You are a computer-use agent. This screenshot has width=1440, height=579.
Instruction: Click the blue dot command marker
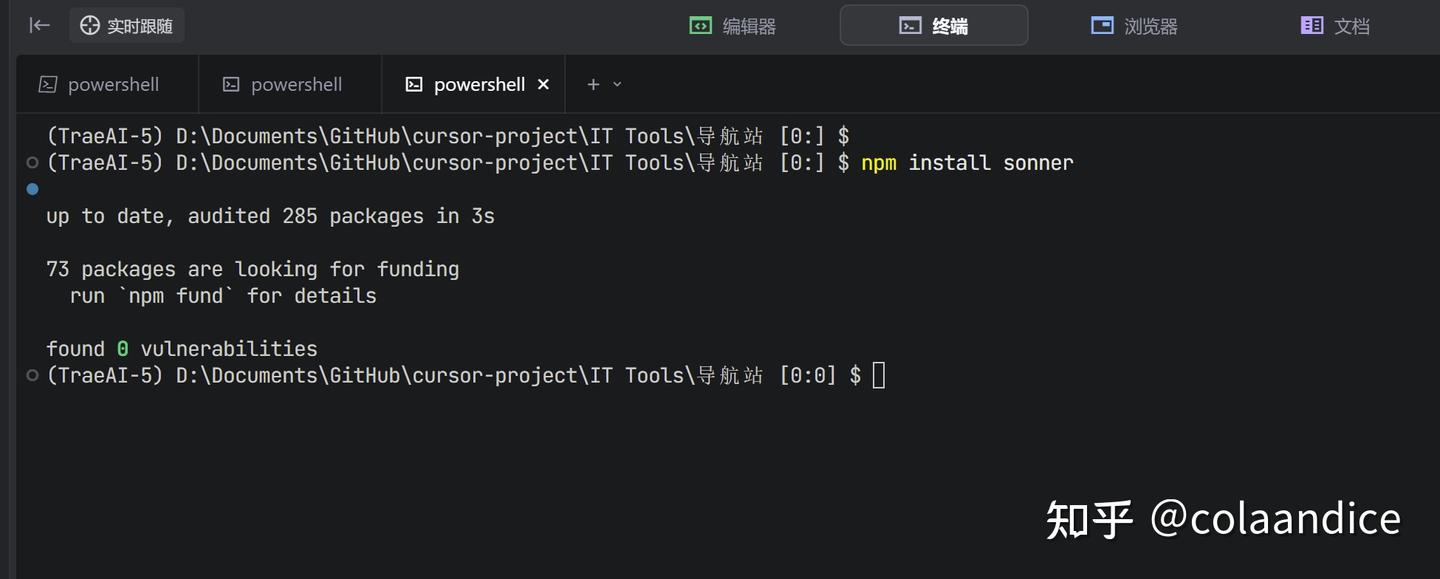(x=33, y=189)
